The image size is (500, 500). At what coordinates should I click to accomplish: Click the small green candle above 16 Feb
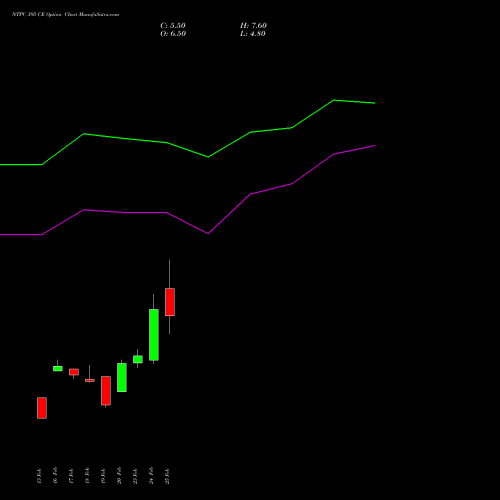pos(58,368)
